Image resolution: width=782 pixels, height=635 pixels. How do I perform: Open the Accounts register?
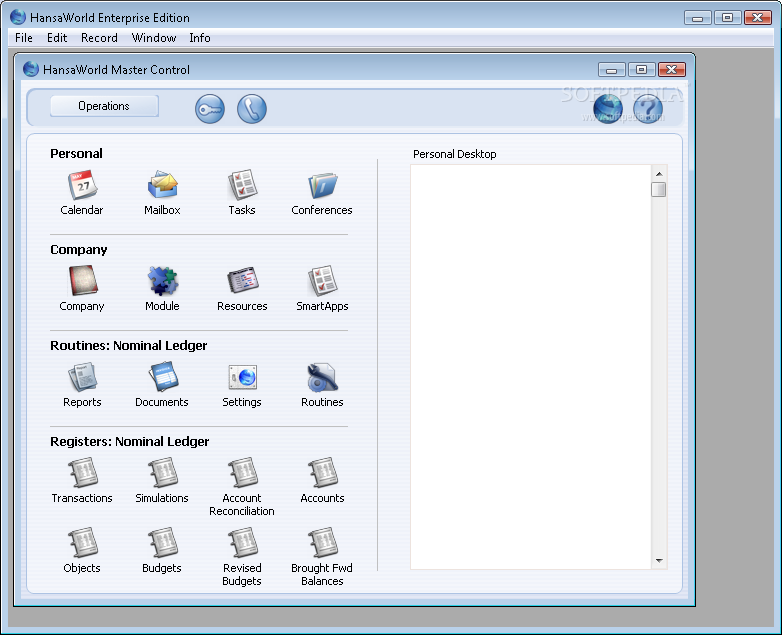point(322,472)
